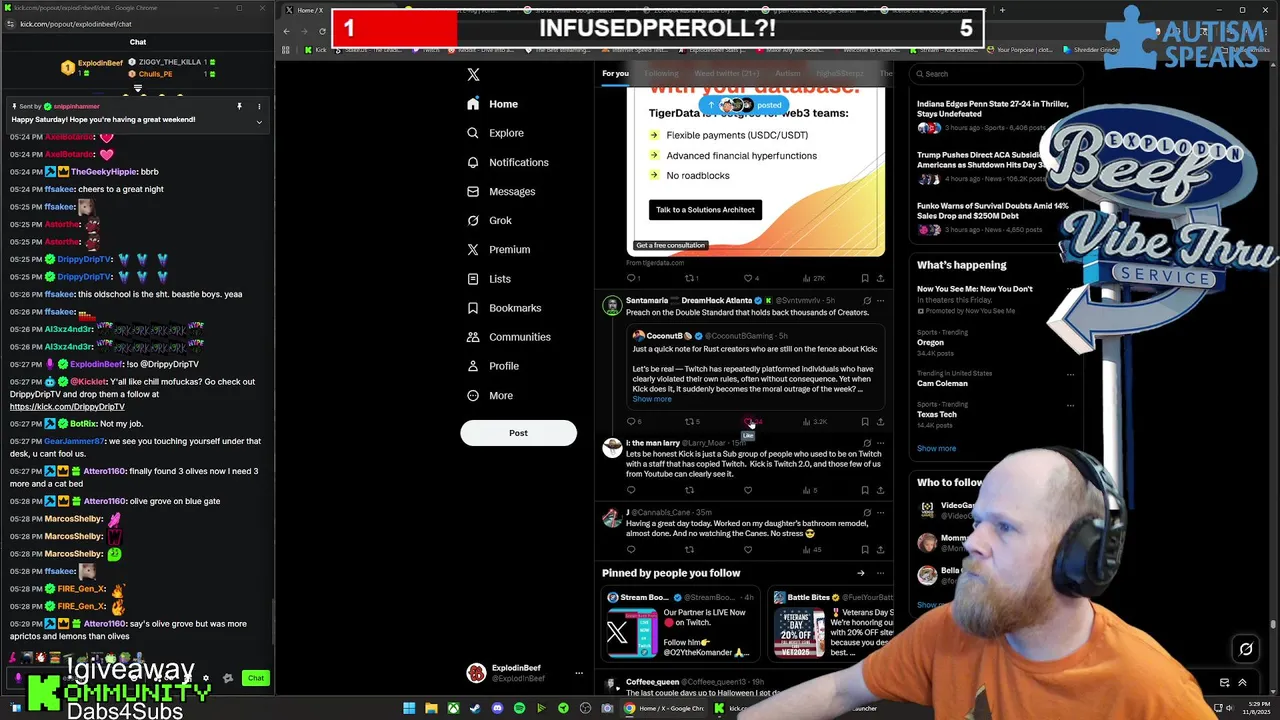Click Show more in the CoconutB quoted post
Screen dimensions: 1280x720
pos(652,399)
